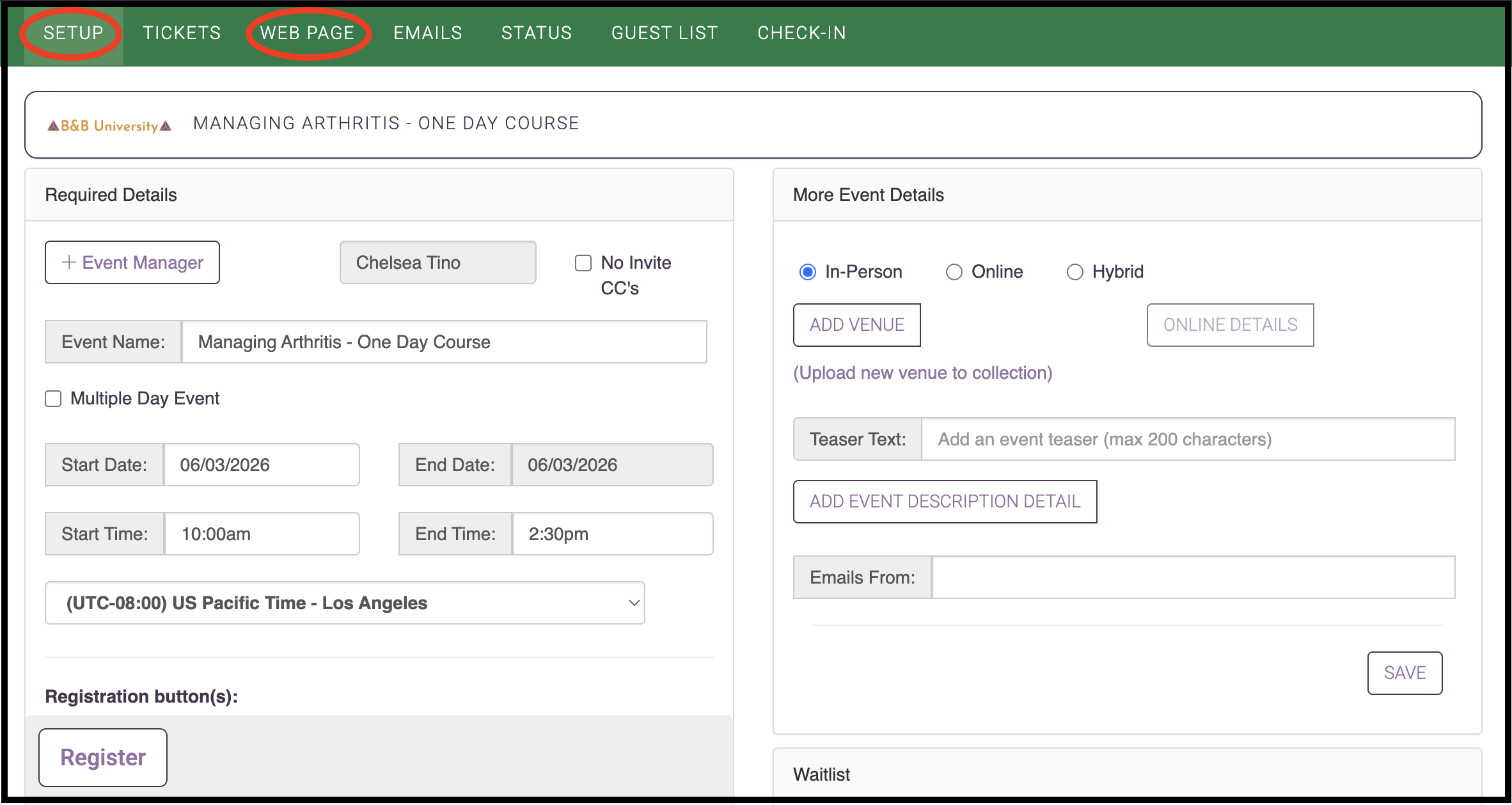Open Upload new venue to collection link
This screenshot has height=805, width=1512.
923,372
